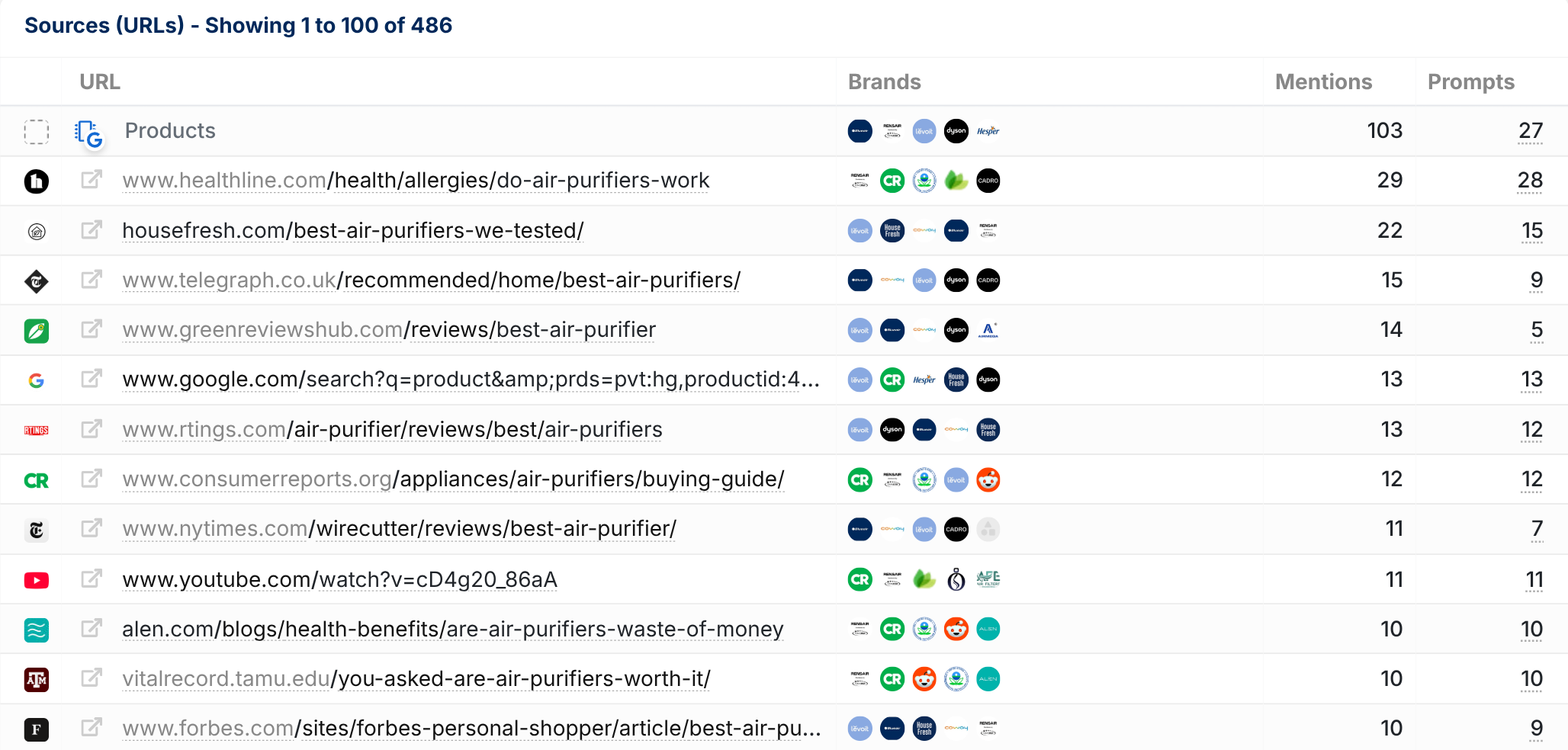Screen dimensions: 1568x750
Task: Open greenreviewshub best-air-purifier link
Action: coord(389,330)
